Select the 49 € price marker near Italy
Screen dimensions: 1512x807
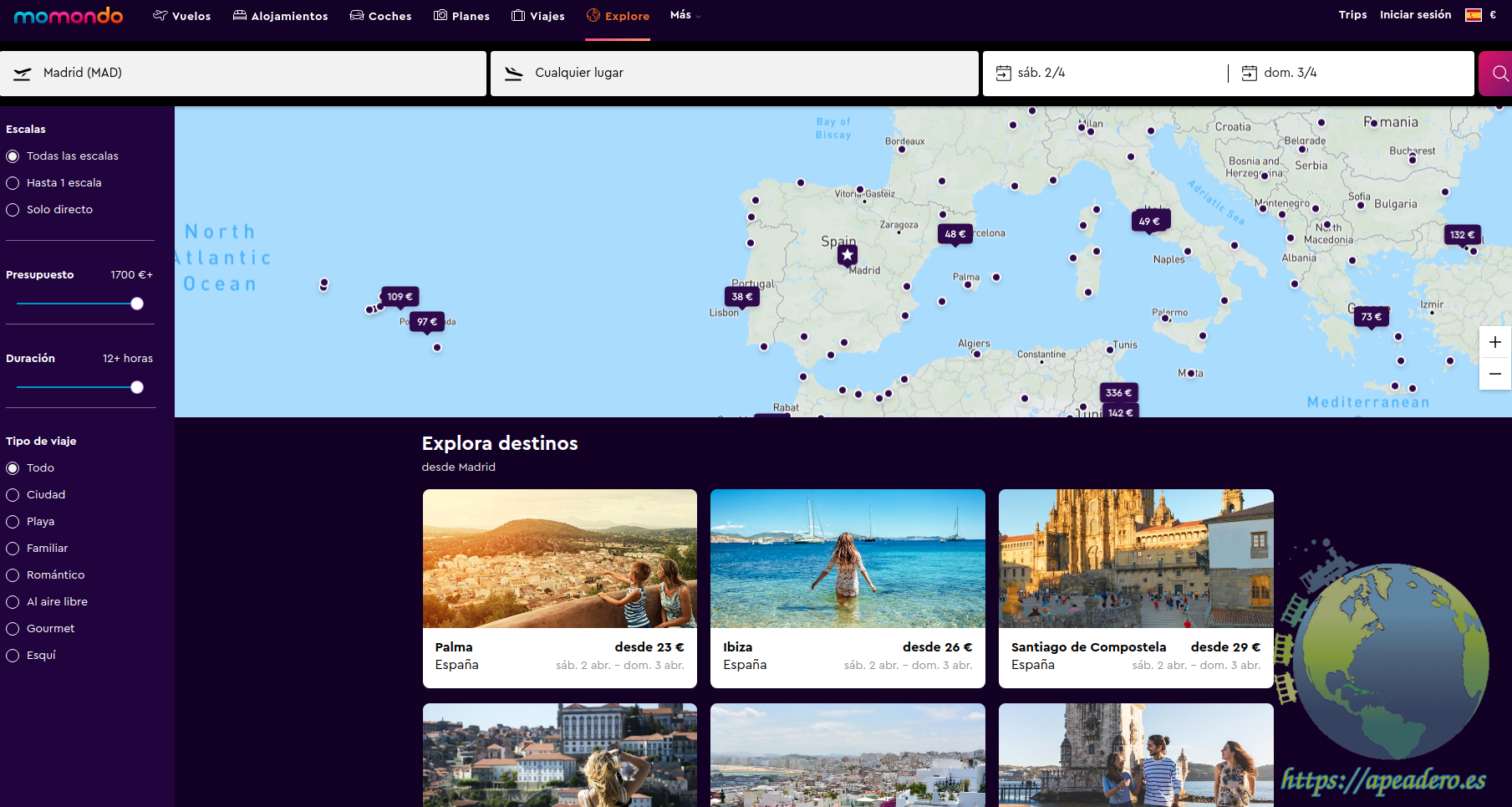[1149, 222]
